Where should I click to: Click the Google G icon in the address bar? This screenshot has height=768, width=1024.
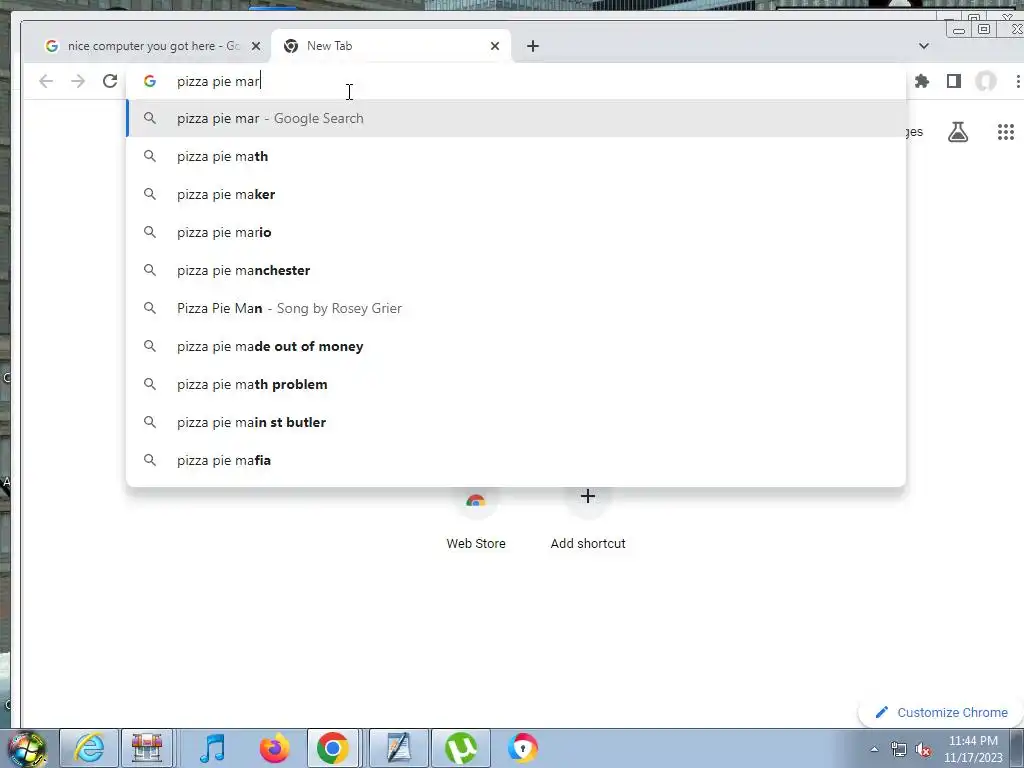pos(150,81)
